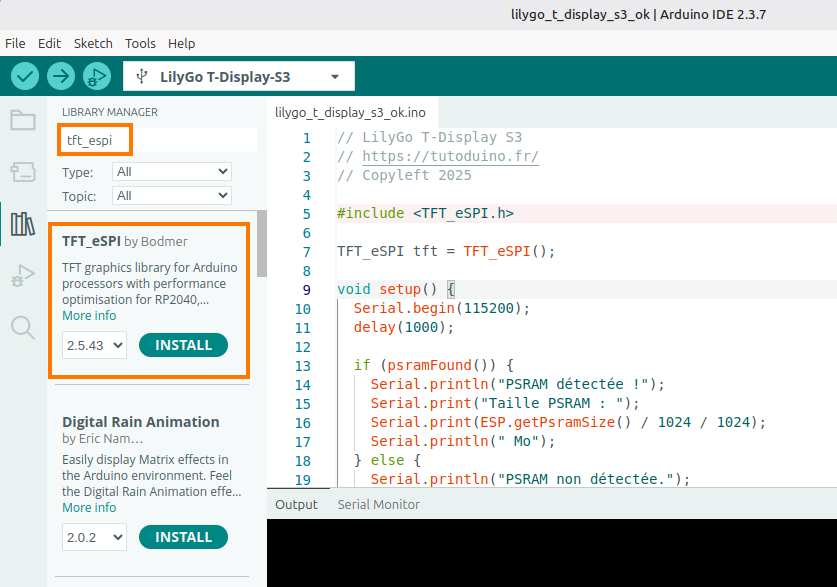The width and height of the screenshot is (837, 587).
Task: Open More info link for TFT_eSPI
Action: tap(89, 316)
